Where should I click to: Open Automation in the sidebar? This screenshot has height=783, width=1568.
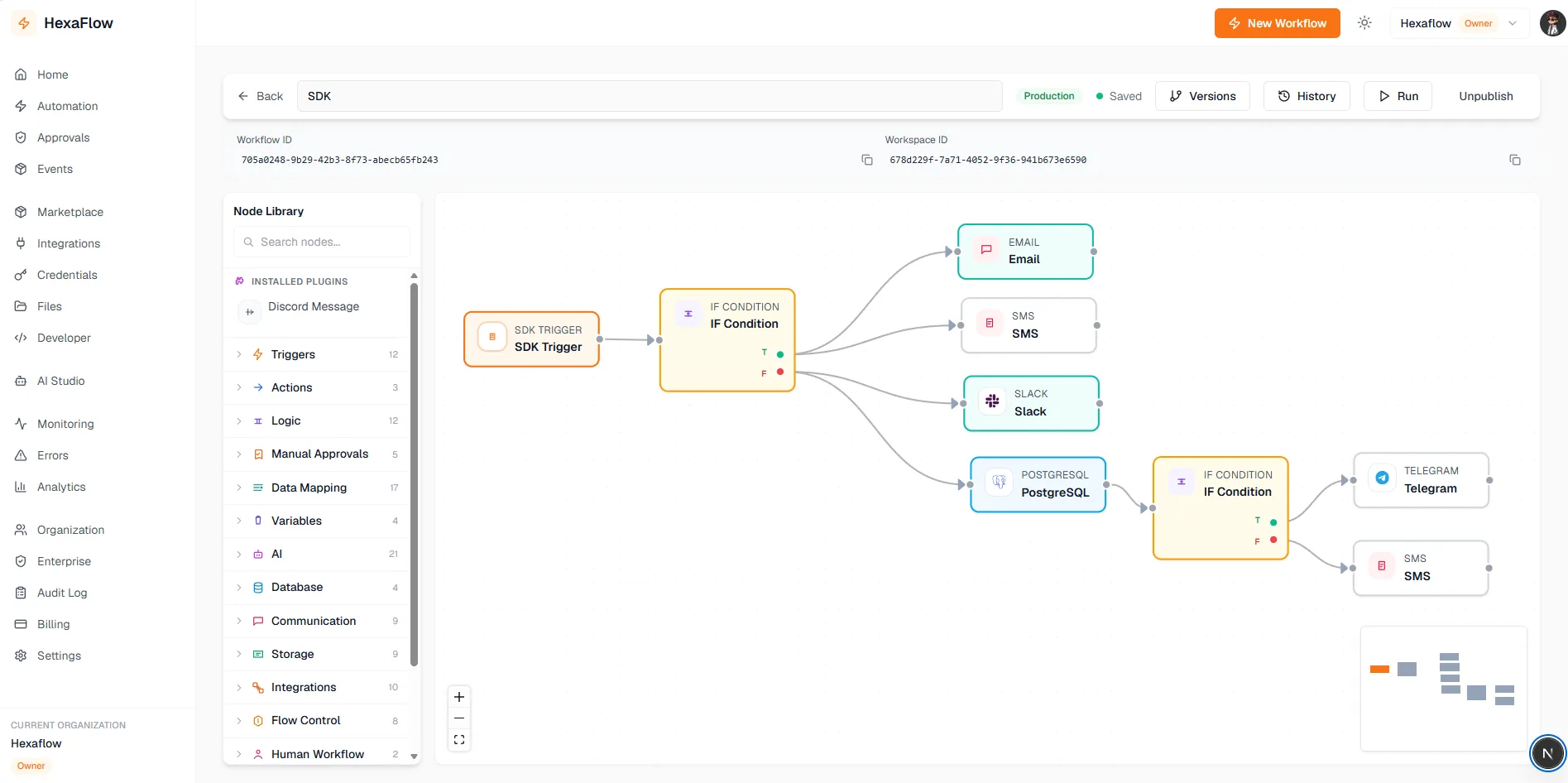pos(67,106)
